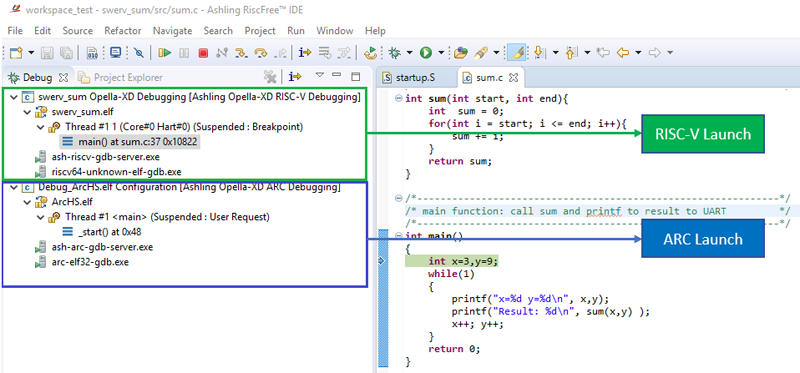Open the console monitor toolbar icon
Screen dimensions: 800x373
(115, 53)
